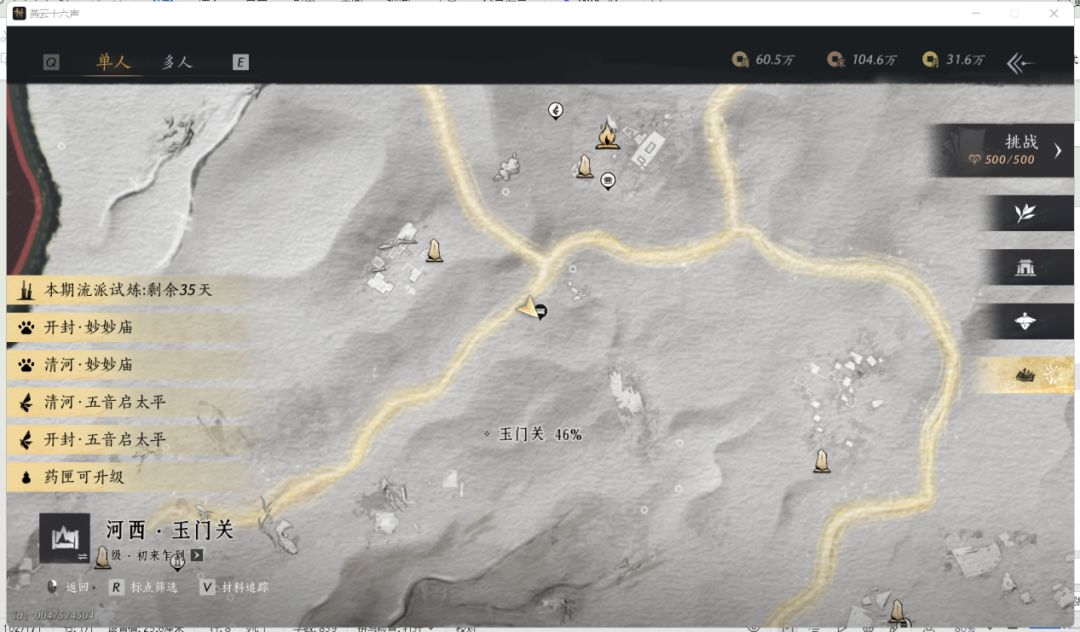Open 开封·五音启太平 entry
Viewport: 1080px width, 632px height.
tap(127, 439)
